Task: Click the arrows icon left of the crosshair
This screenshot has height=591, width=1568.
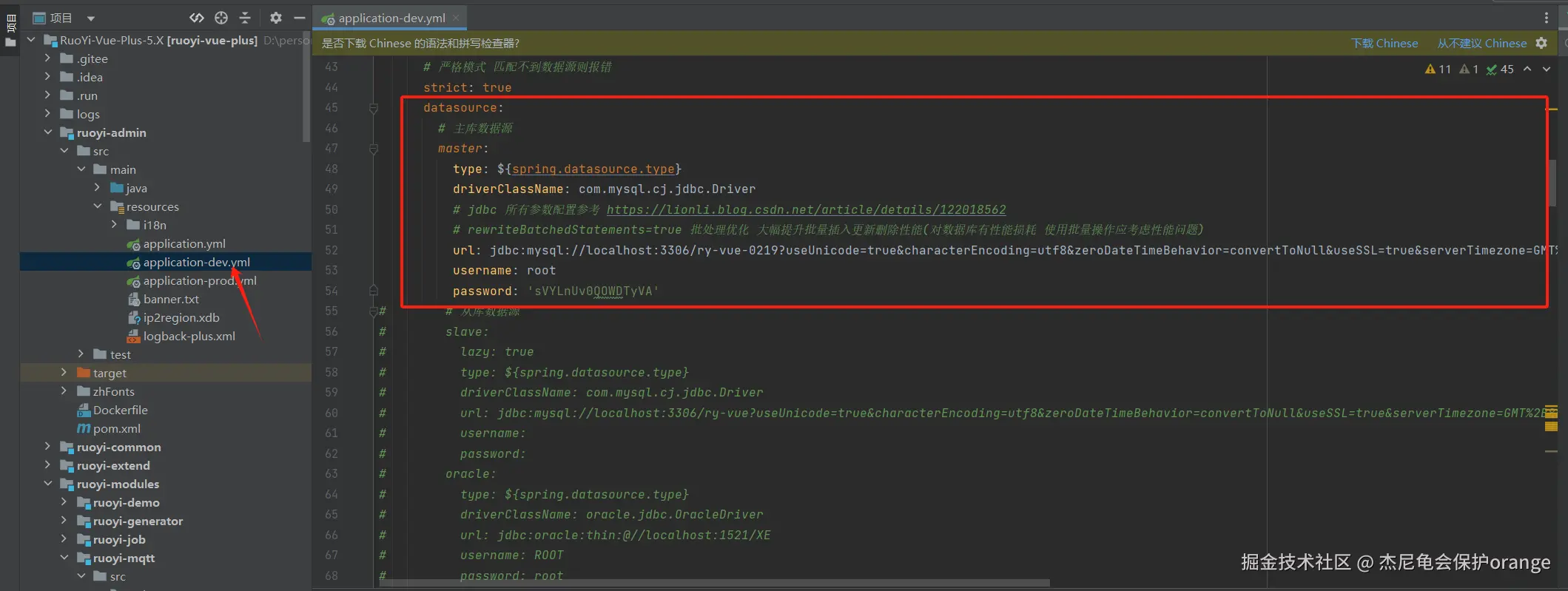Action: pos(197,18)
